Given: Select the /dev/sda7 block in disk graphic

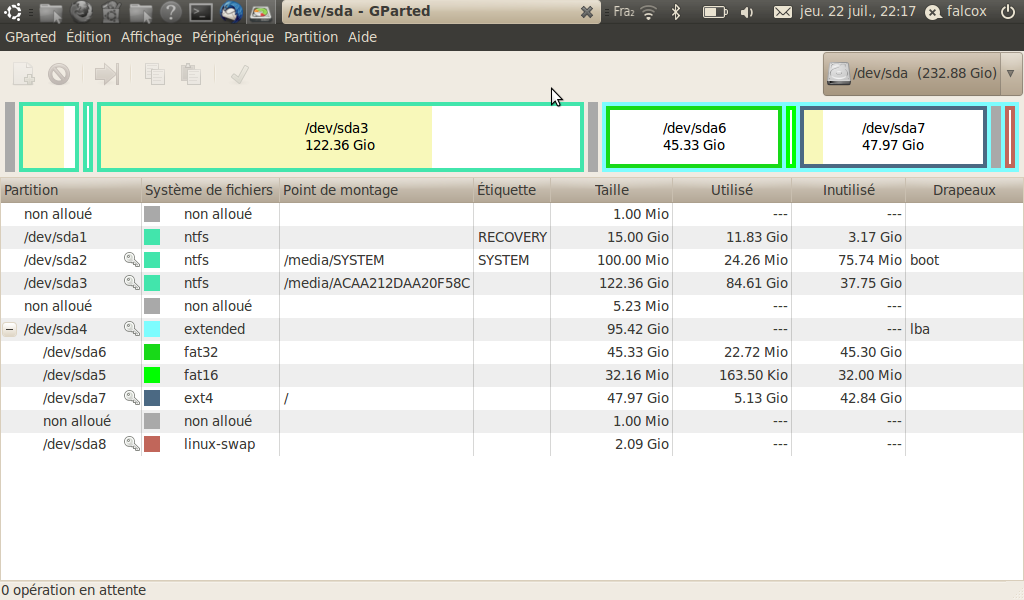Looking at the screenshot, I should click(893, 137).
